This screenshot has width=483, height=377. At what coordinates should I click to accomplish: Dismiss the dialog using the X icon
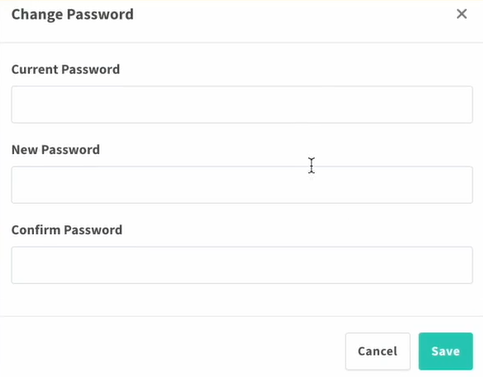pos(462,14)
